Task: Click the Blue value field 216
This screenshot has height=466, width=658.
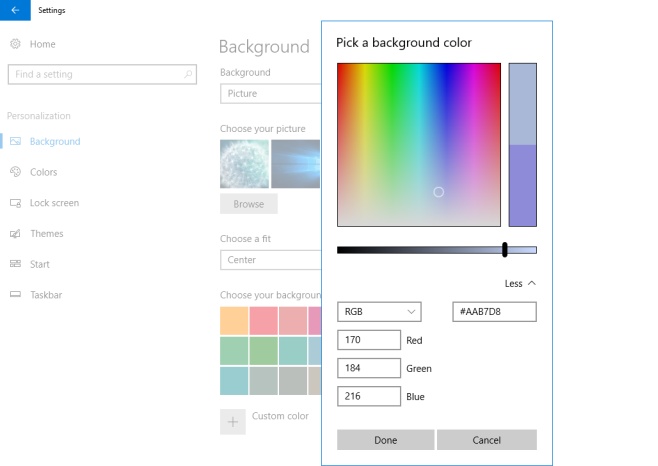Action: (x=369, y=396)
